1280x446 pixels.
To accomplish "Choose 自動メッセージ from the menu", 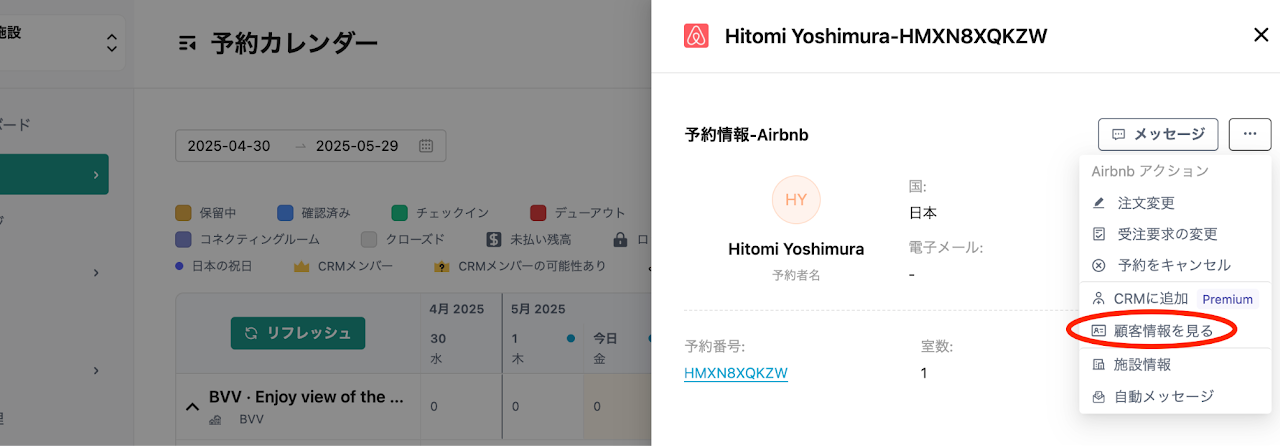I will click(x=1163, y=396).
